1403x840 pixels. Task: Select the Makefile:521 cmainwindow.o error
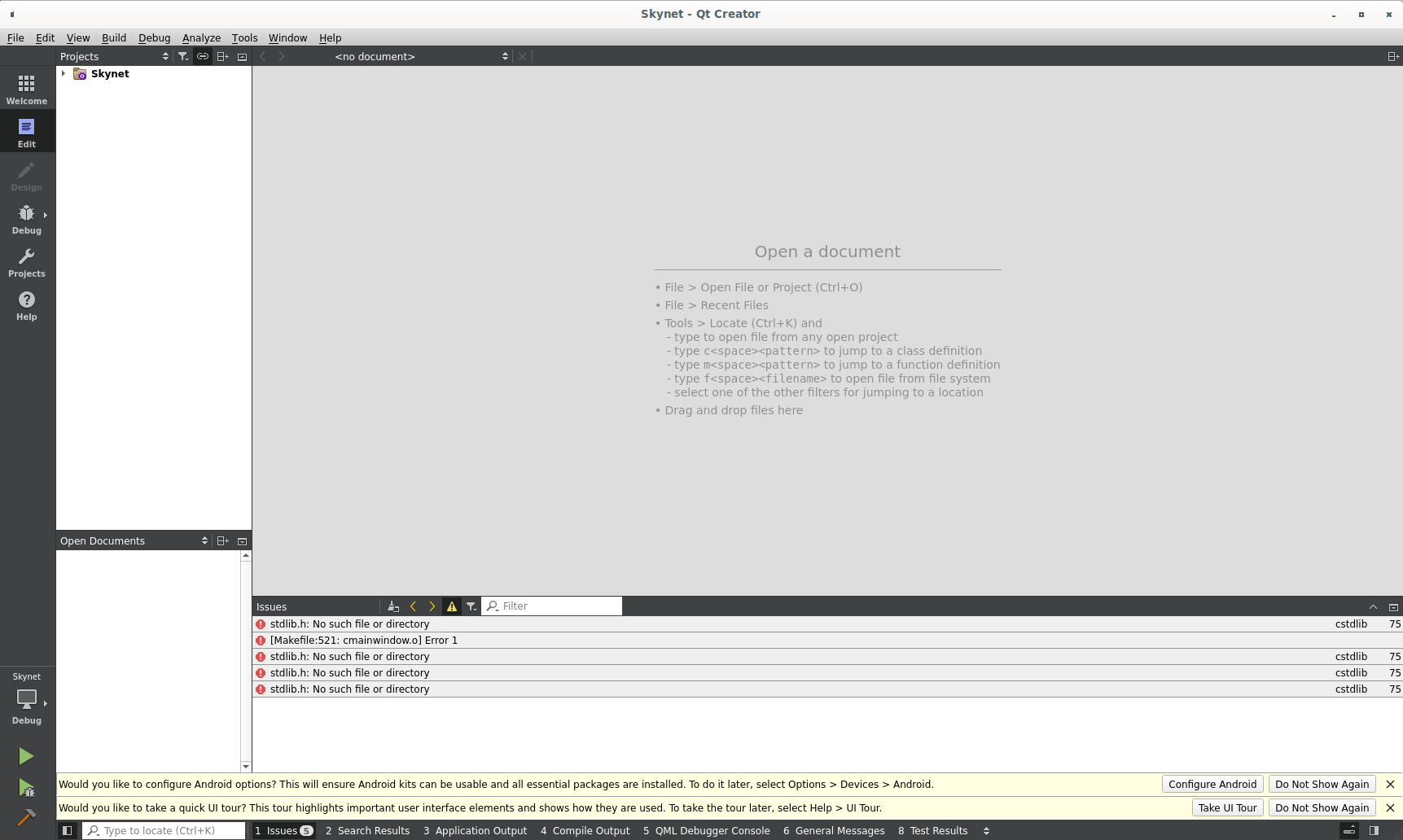[827, 641]
